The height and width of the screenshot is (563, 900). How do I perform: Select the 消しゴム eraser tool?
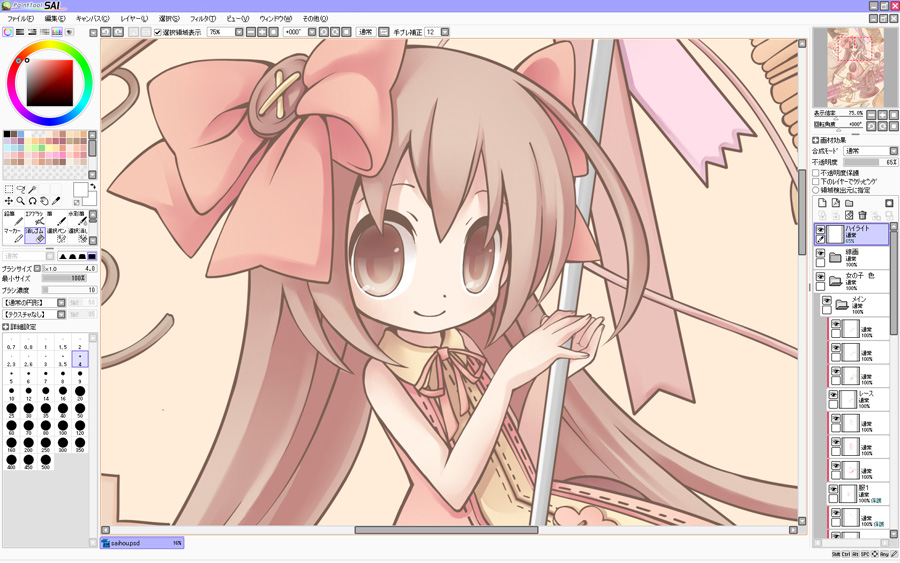click(35, 235)
